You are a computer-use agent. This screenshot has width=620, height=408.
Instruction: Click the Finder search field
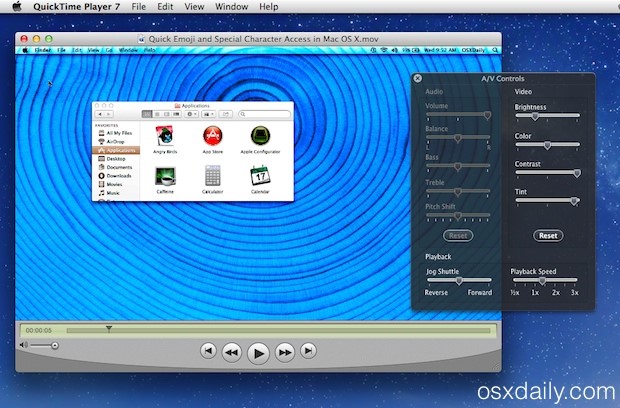265,114
